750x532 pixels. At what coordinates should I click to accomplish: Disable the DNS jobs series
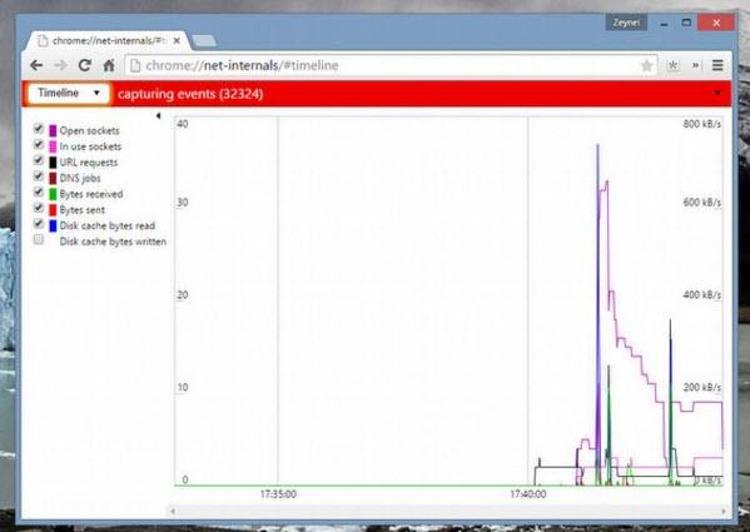pyautogui.click(x=38, y=177)
